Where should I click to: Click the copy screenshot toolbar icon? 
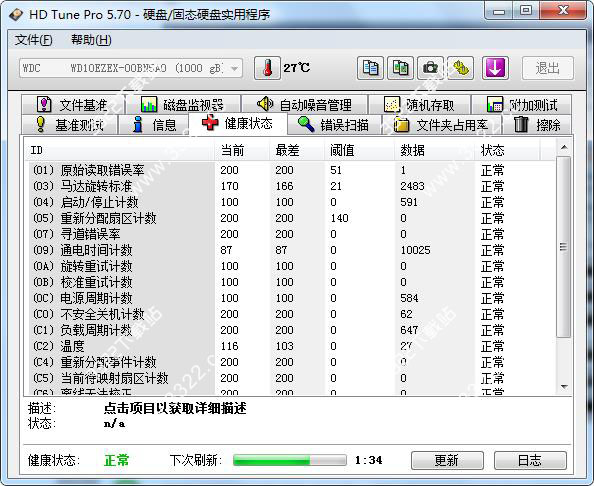pos(400,68)
